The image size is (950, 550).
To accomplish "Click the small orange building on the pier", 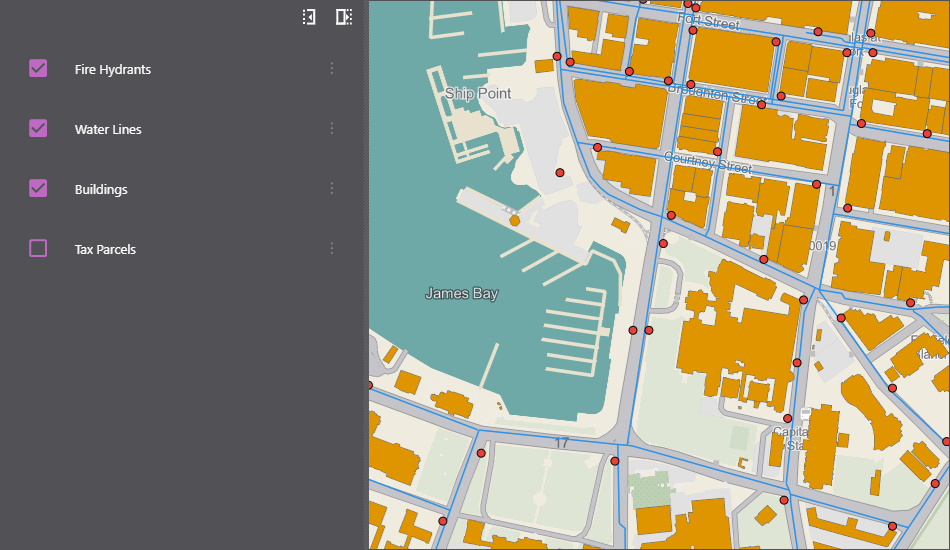I will tap(514, 220).
